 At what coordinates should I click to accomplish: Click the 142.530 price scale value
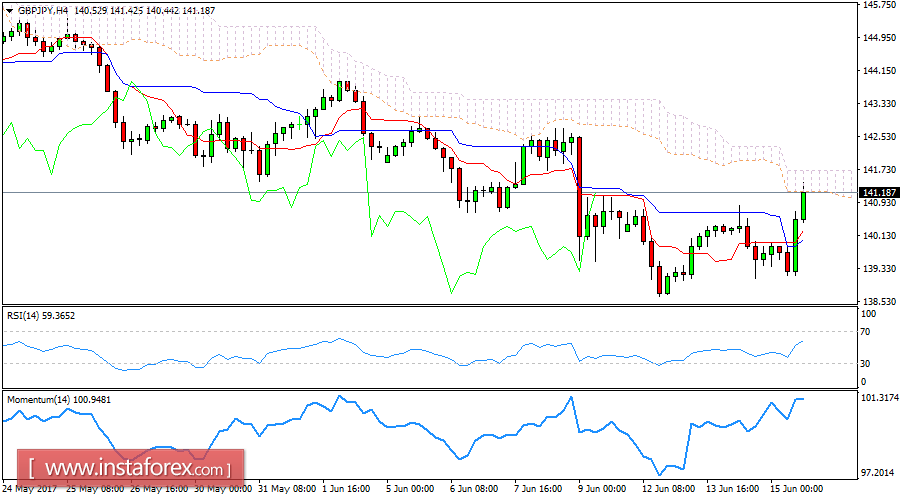(x=879, y=137)
